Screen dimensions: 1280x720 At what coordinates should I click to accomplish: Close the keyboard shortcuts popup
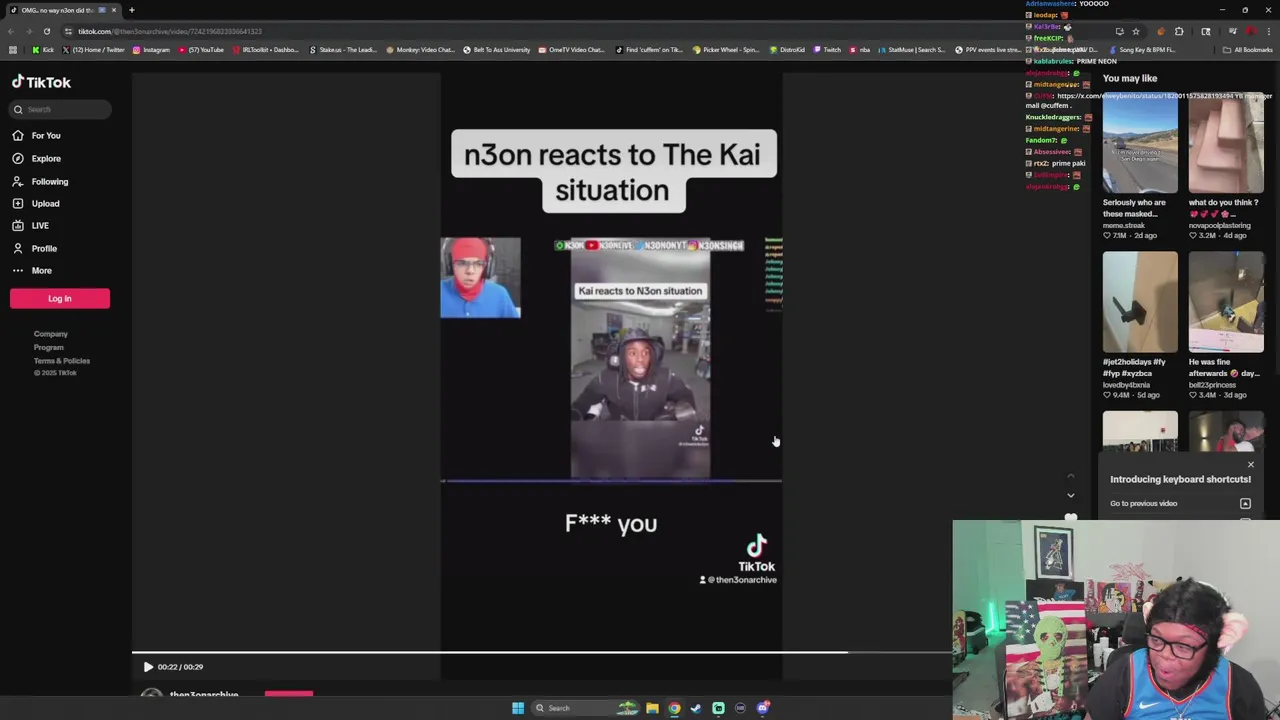pyautogui.click(x=1250, y=464)
